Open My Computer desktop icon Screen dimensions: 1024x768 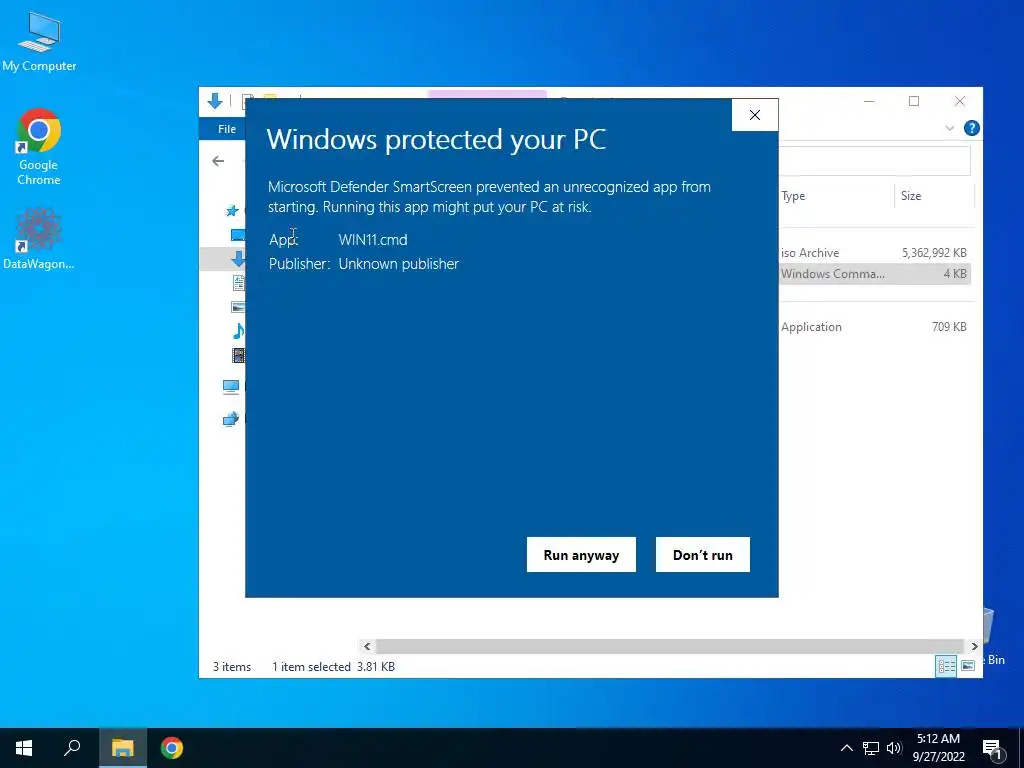click(39, 40)
